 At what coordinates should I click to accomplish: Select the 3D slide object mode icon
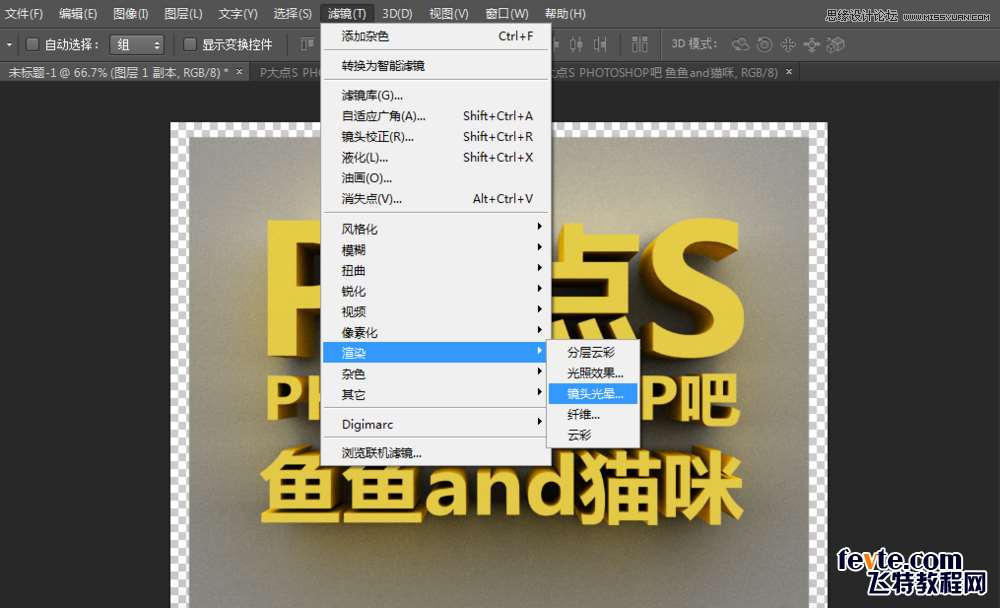pos(811,45)
